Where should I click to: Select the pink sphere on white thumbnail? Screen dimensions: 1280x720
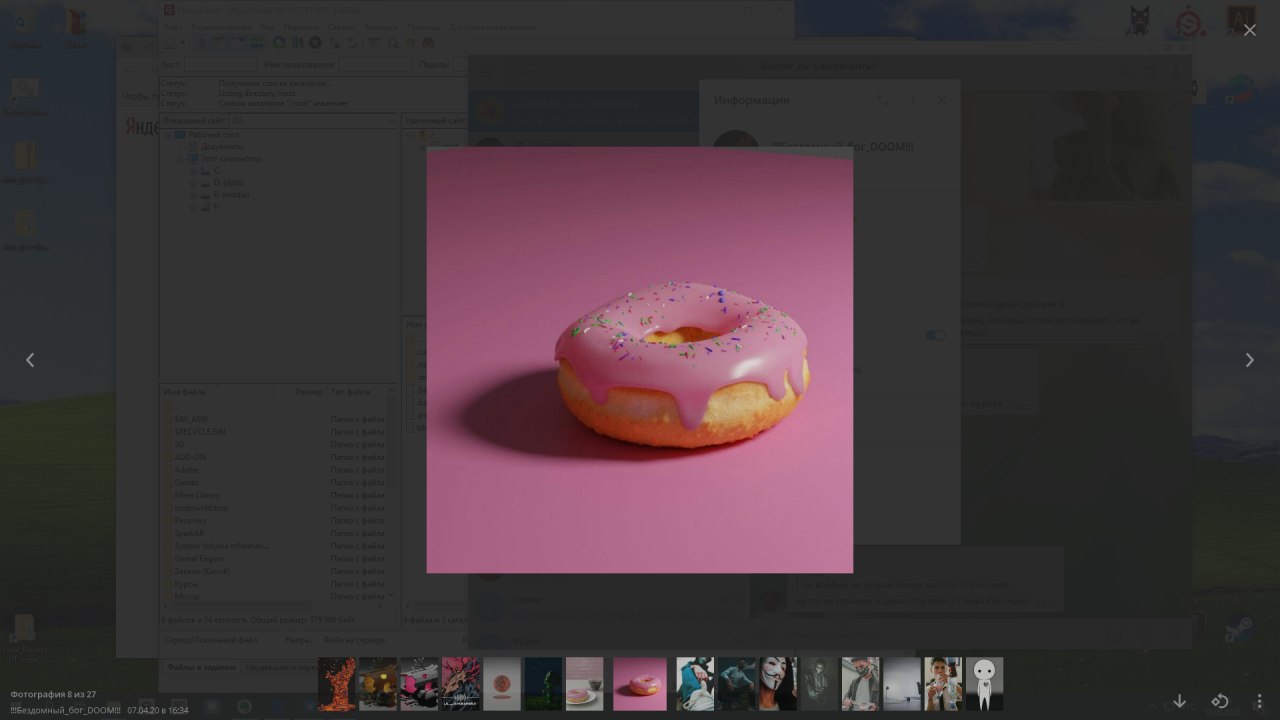tap(502, 684)
